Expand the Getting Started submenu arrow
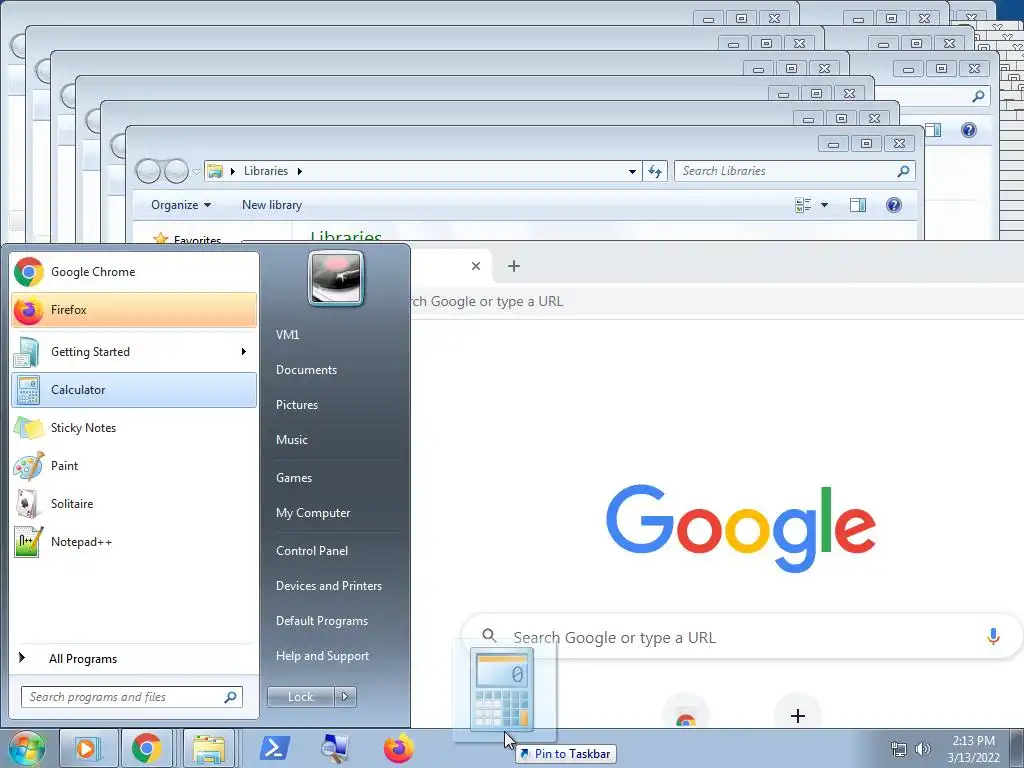The width and height of the screenshot is (1024, 768). [244, 351]
